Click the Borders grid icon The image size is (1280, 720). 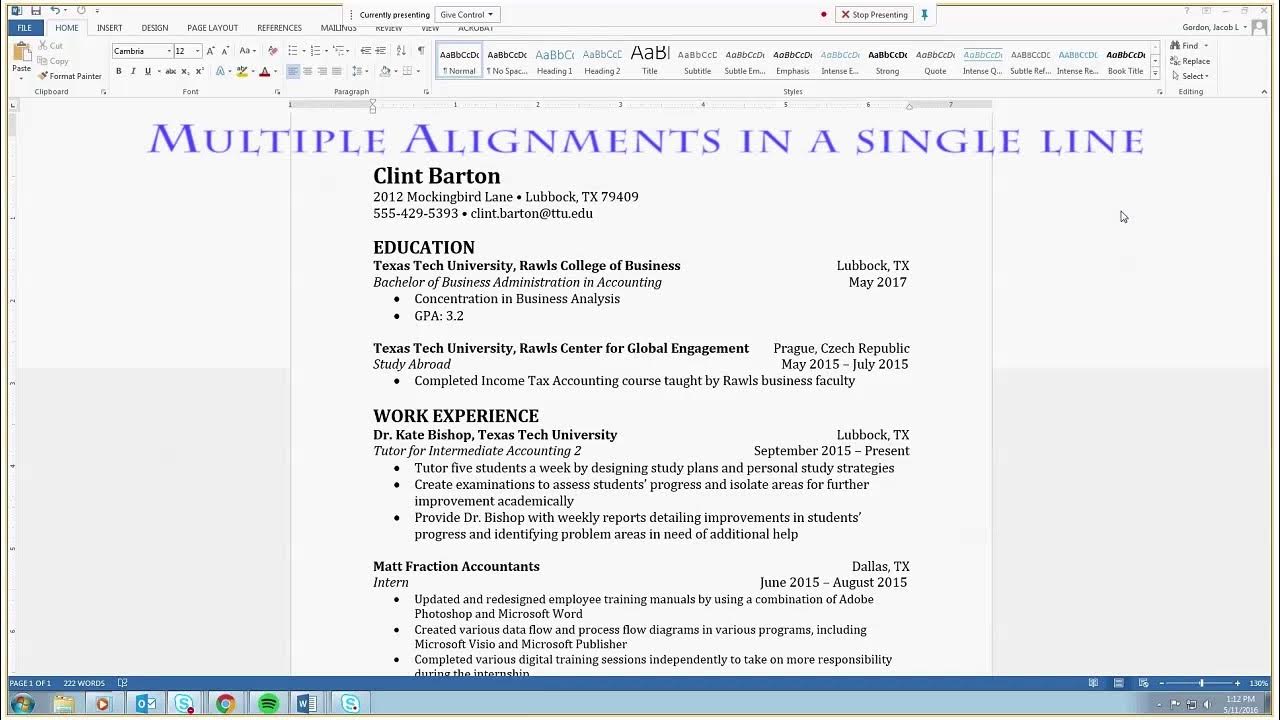pyautogui.click(x=407, y=71)
